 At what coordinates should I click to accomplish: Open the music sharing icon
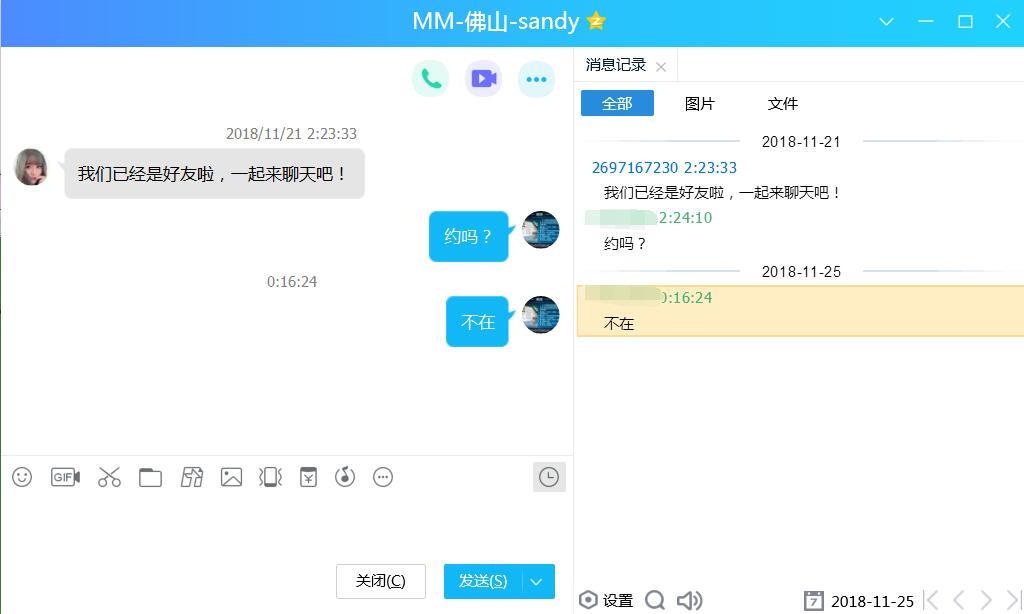(x=345, y=477)
